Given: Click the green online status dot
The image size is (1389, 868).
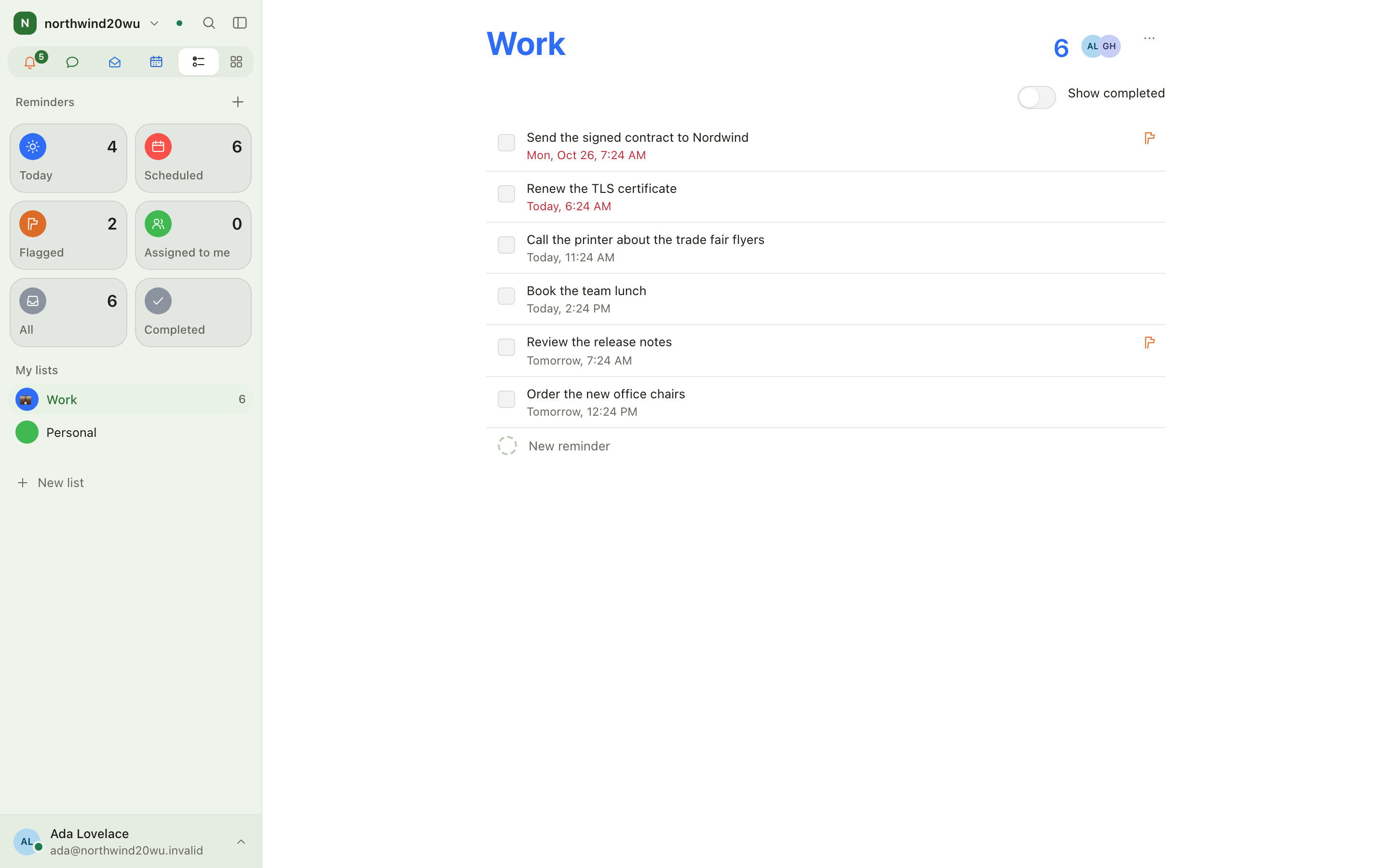Looking at the screenshot, I should pos(179,24).
